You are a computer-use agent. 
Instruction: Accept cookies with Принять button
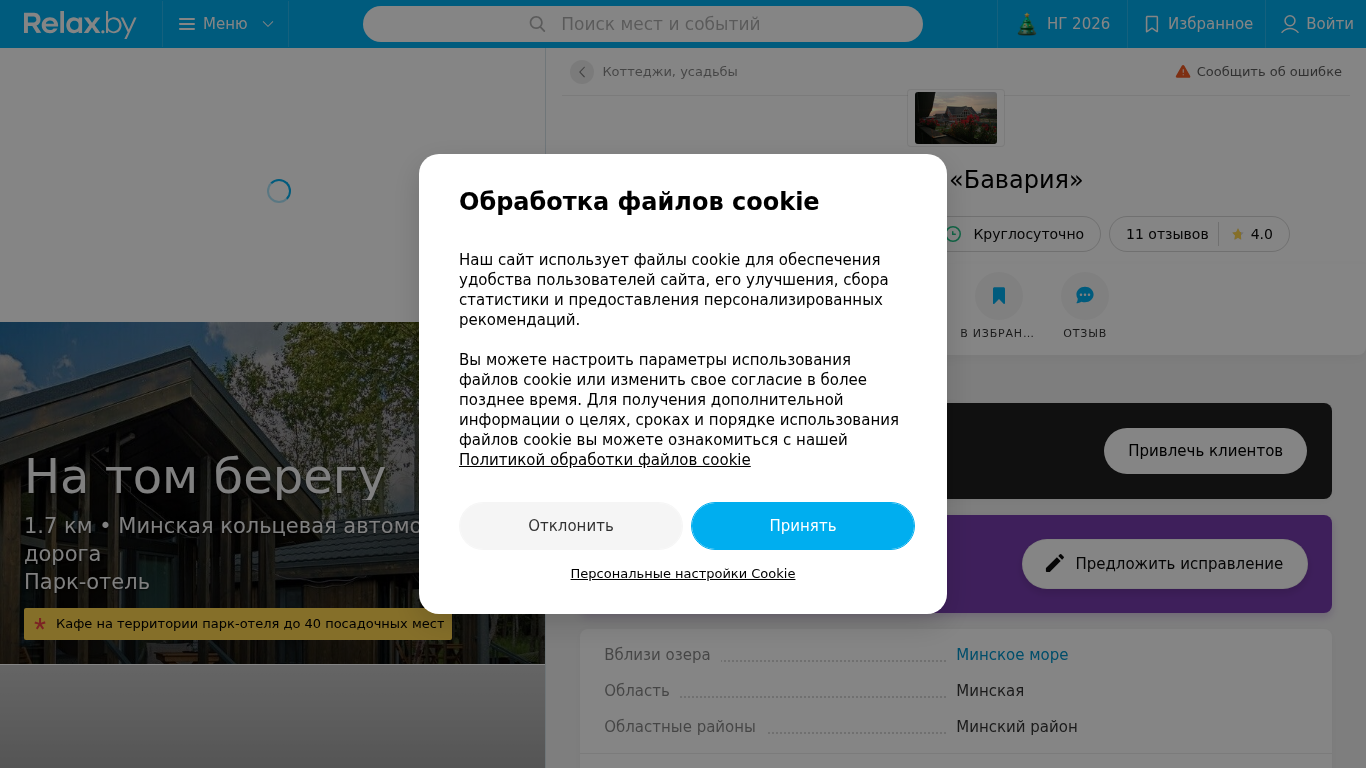pos(803,526)
